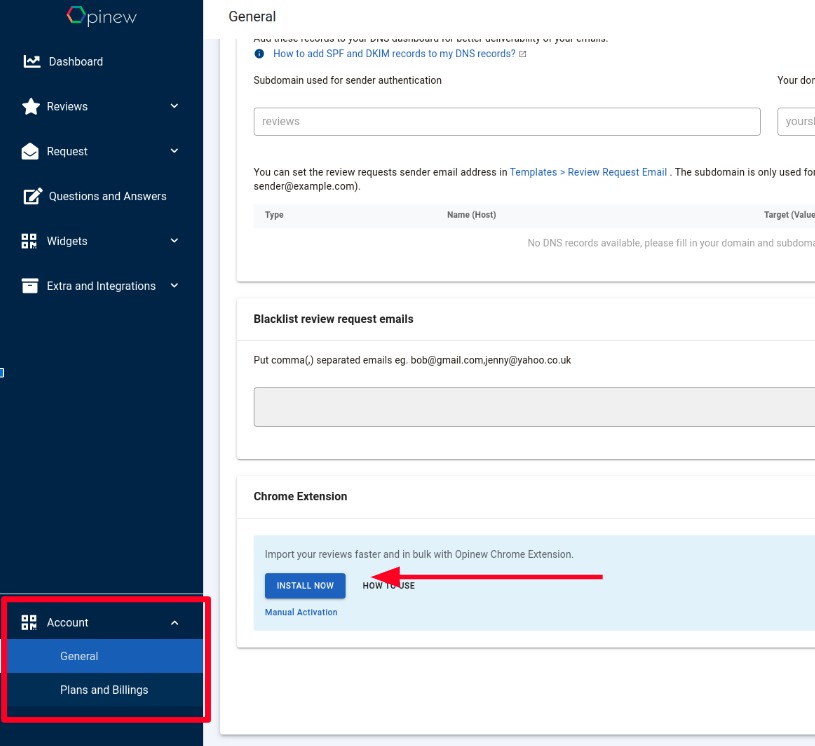Select General under Account
The width and height of the screenshot is (815, 746).
[101, 656]
